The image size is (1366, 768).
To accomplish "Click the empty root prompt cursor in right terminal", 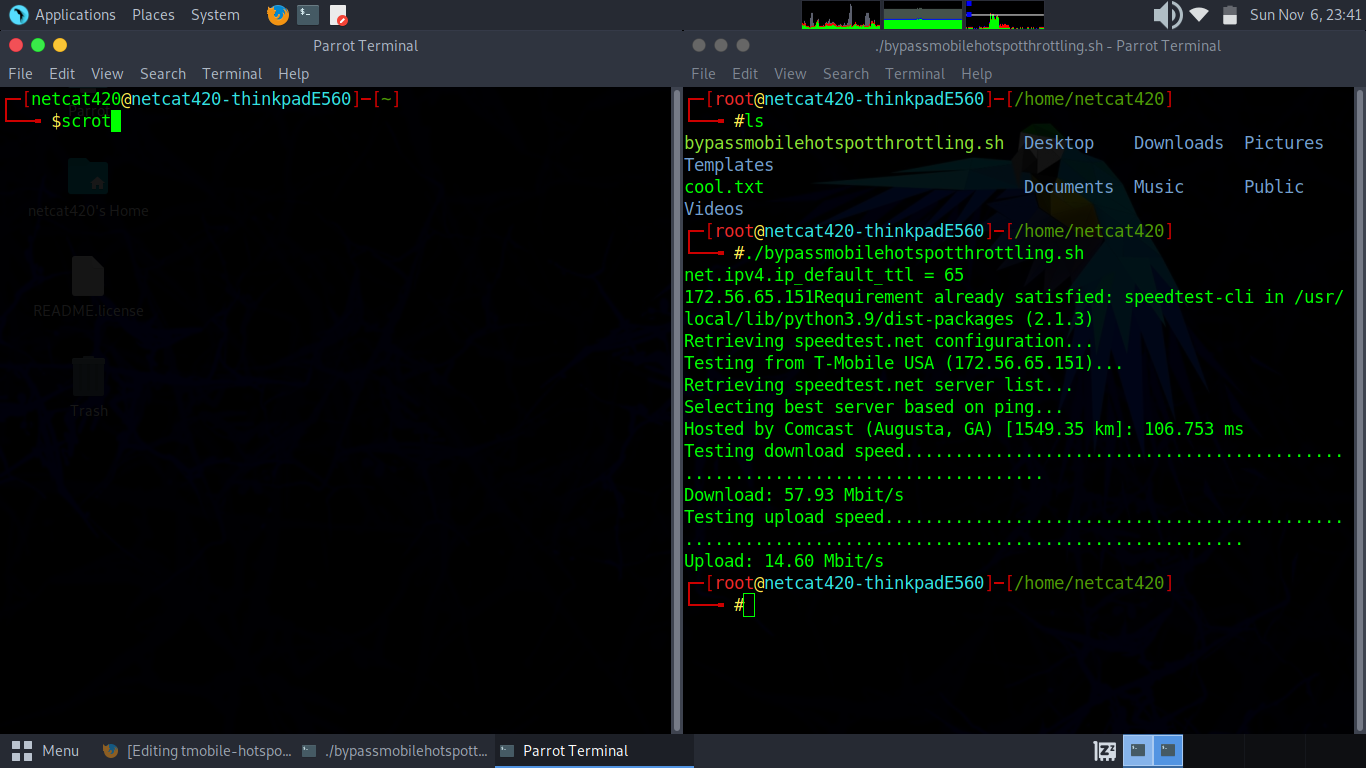I will (x=749, y=605).
